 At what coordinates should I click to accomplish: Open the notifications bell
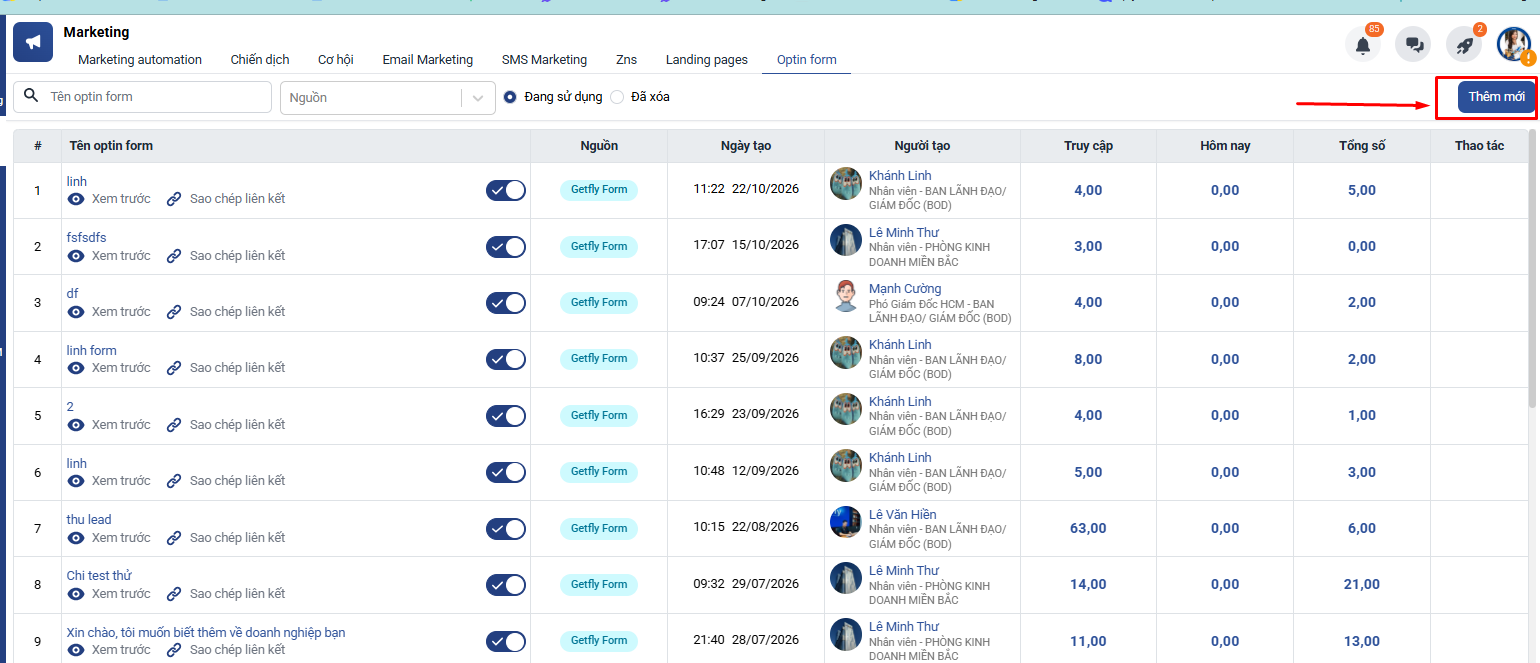point(1362,44)
